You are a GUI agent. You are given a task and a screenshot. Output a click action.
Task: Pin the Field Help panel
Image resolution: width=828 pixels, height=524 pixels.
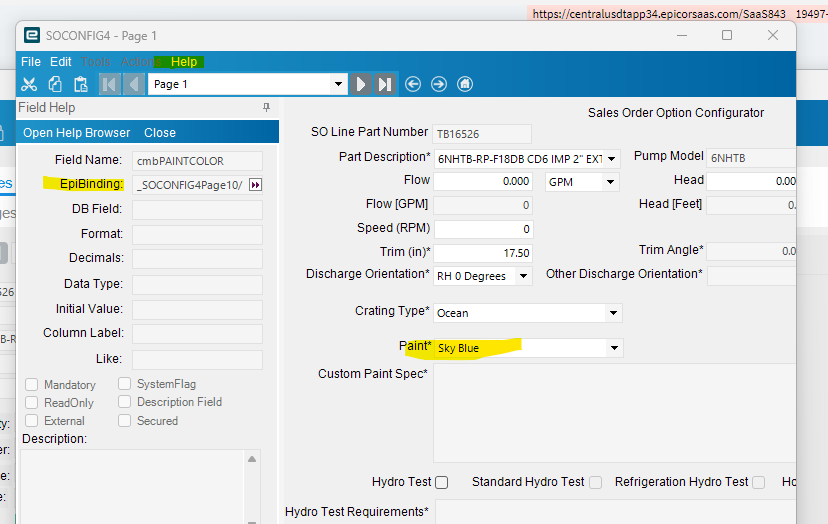(266, 108)
